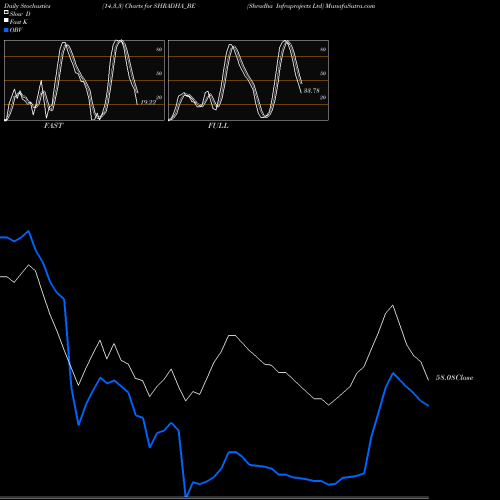Click the '58.08 Close' price label
This screenshot has height=500, width=500.
pos(455,378)
